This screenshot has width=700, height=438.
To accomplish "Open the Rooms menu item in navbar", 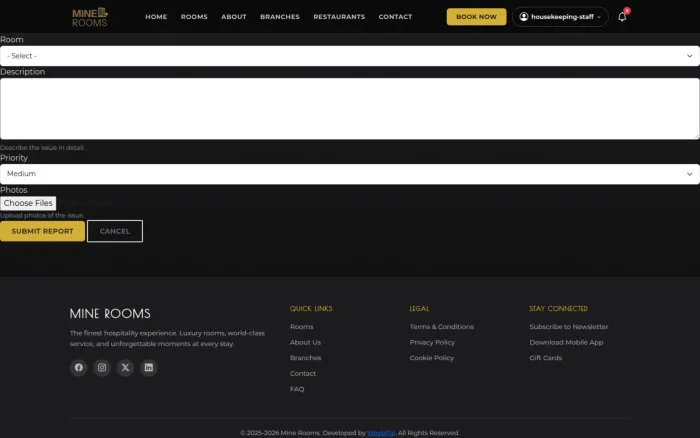I will [x=194, y=17].
